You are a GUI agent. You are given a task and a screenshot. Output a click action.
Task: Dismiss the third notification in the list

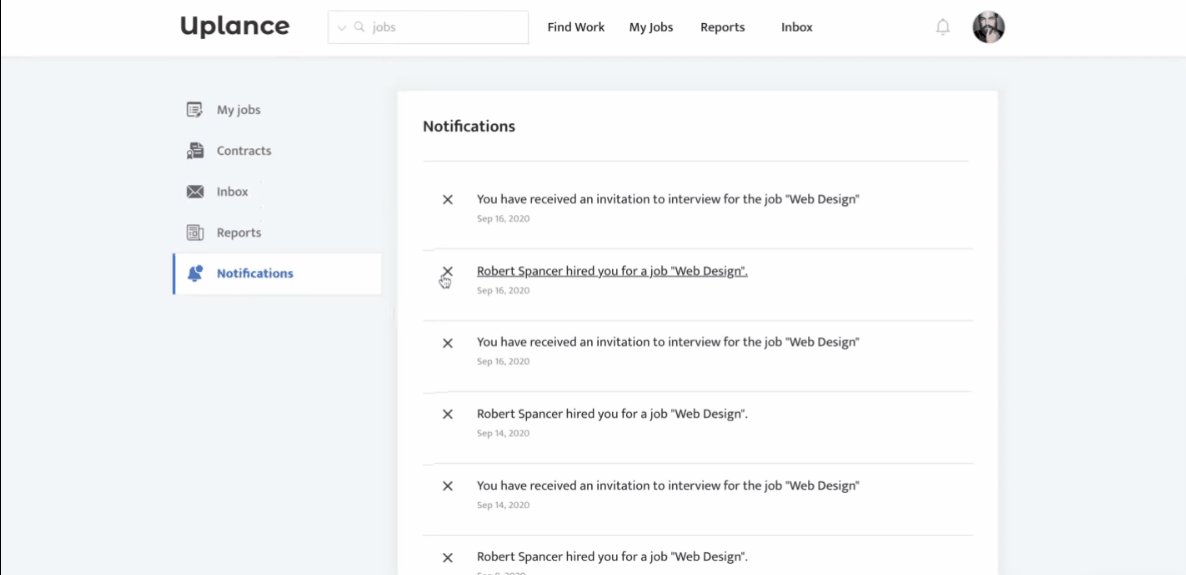(x=448, y=343)
